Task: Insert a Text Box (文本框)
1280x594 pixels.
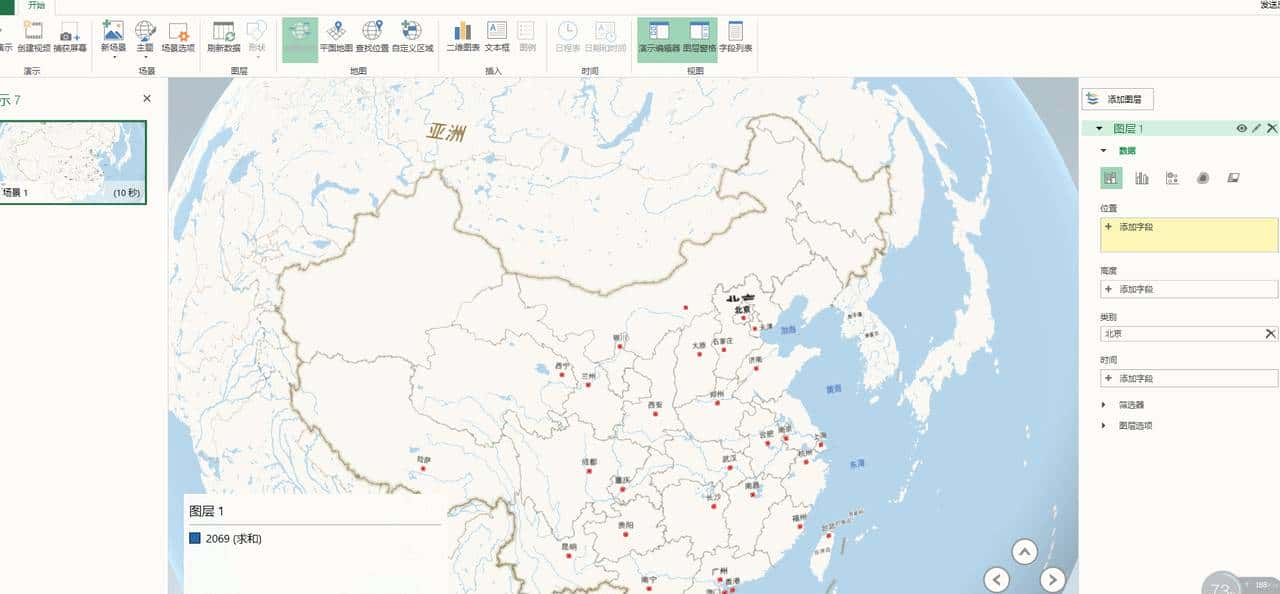Action: 497,36
